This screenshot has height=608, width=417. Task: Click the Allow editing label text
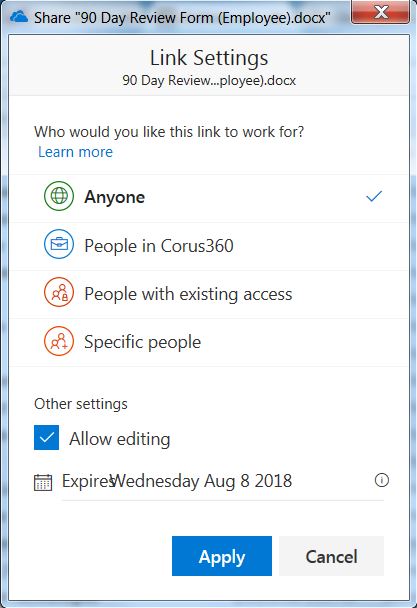click(119, 439)
